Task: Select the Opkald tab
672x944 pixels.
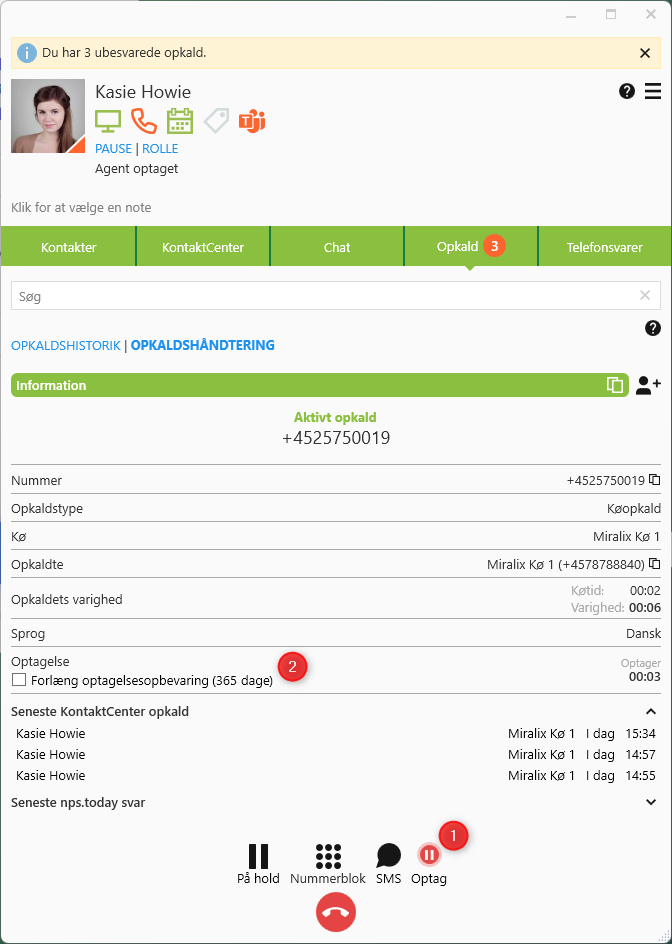Action: click(470, 247)
